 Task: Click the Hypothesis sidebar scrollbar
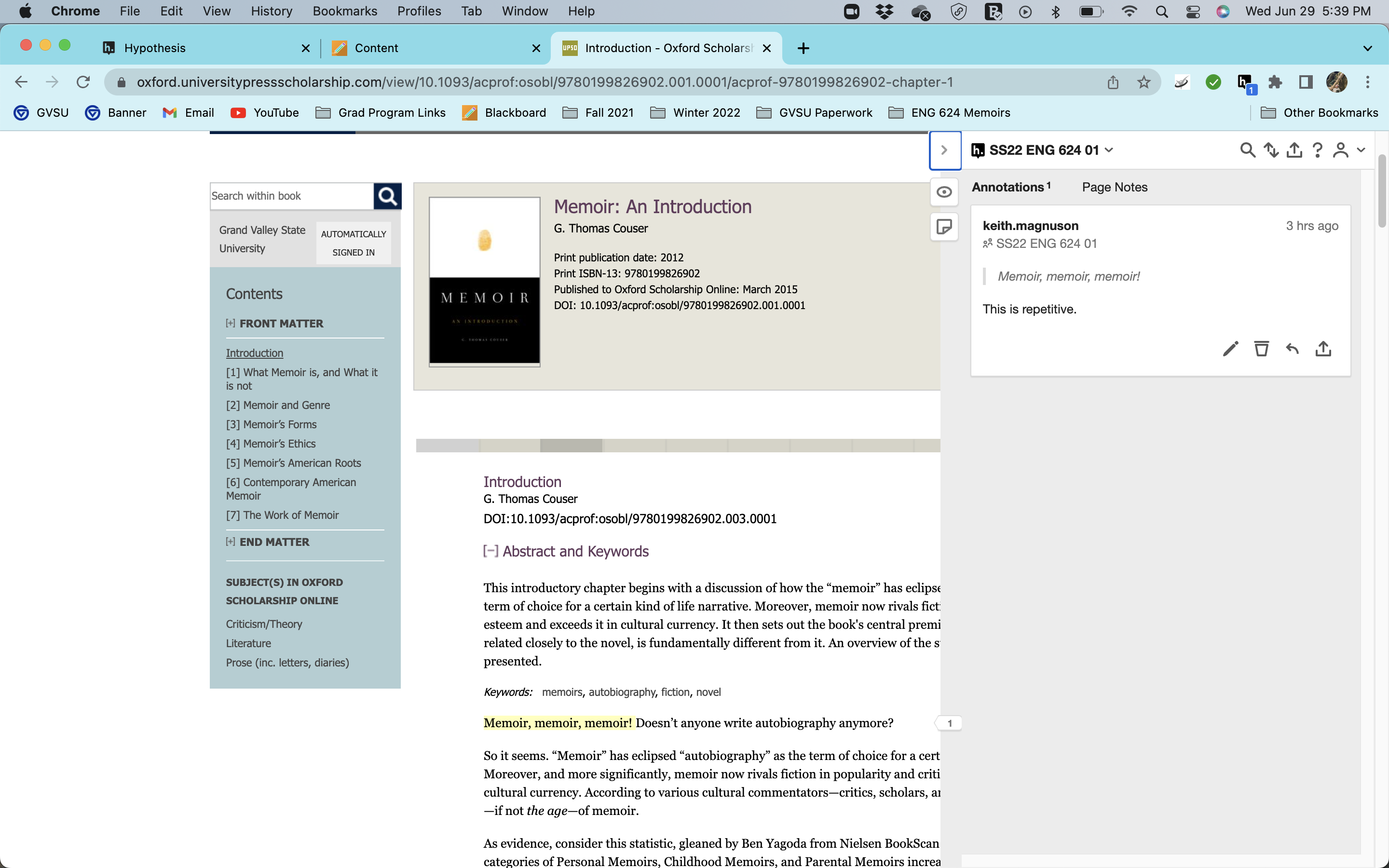(1382, 191)
